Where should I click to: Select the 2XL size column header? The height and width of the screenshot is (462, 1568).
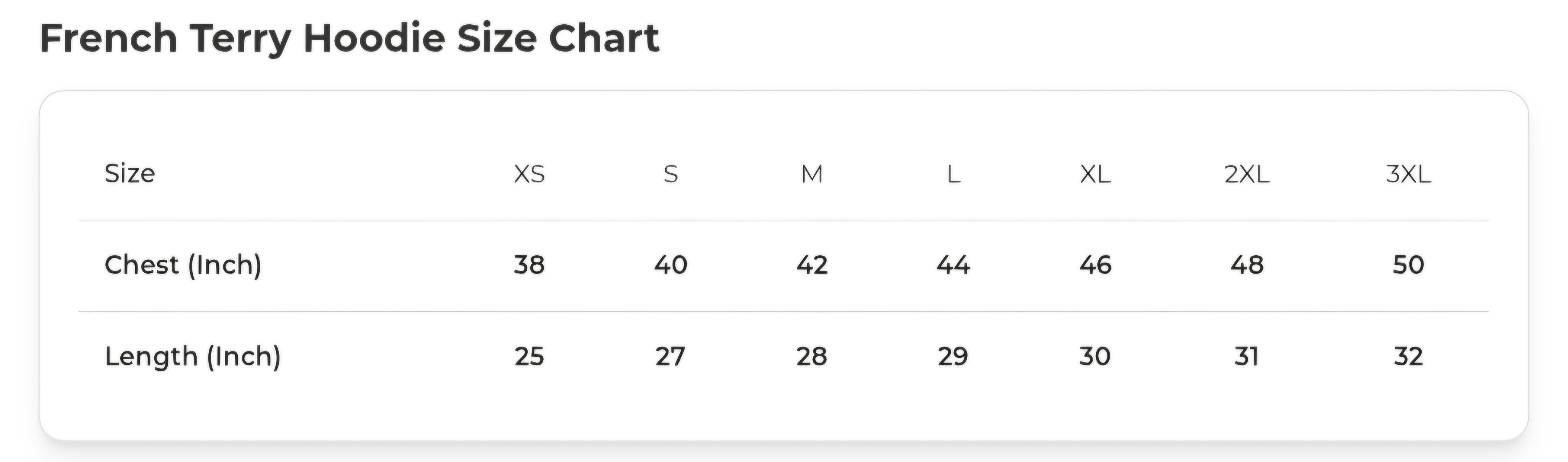pos(1247,175)
